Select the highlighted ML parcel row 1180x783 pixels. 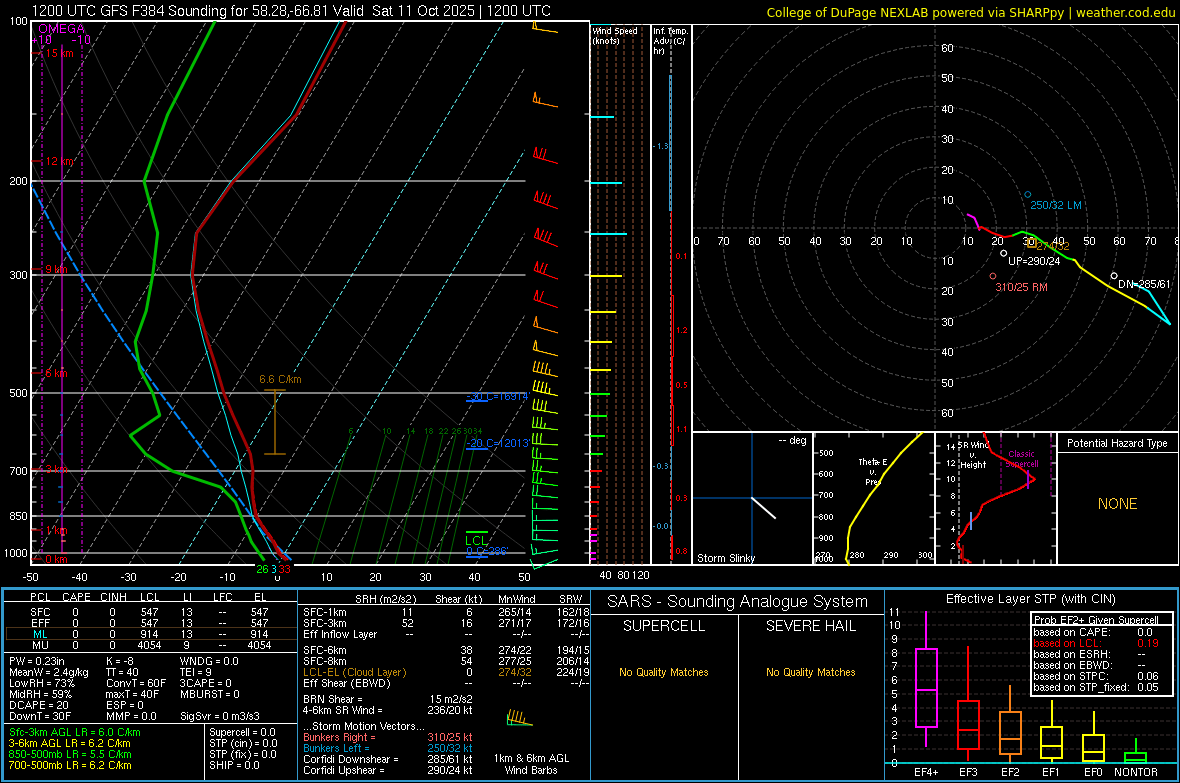(x=150, y=634)
